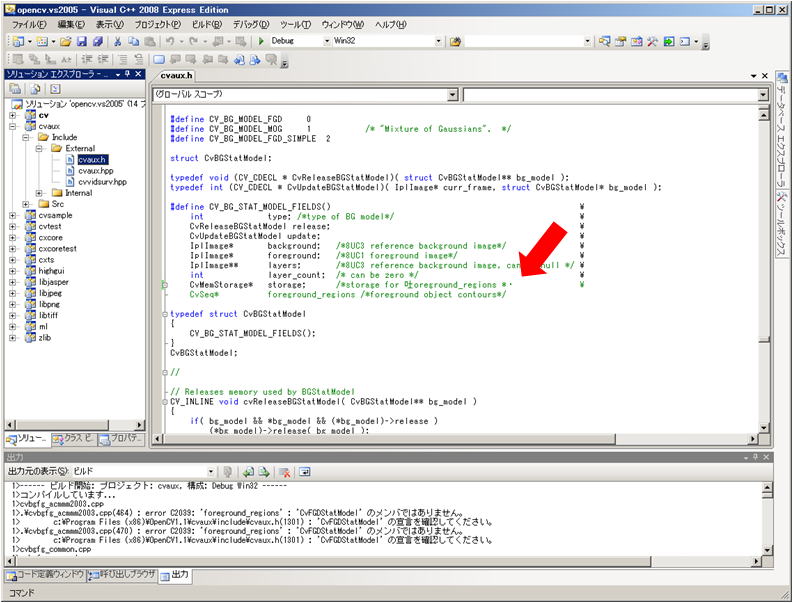Image resolution: width=793 pixels, height=603 pixels.
Task: Open the プロジェクト(P) menu
Action: click(157, 24)
